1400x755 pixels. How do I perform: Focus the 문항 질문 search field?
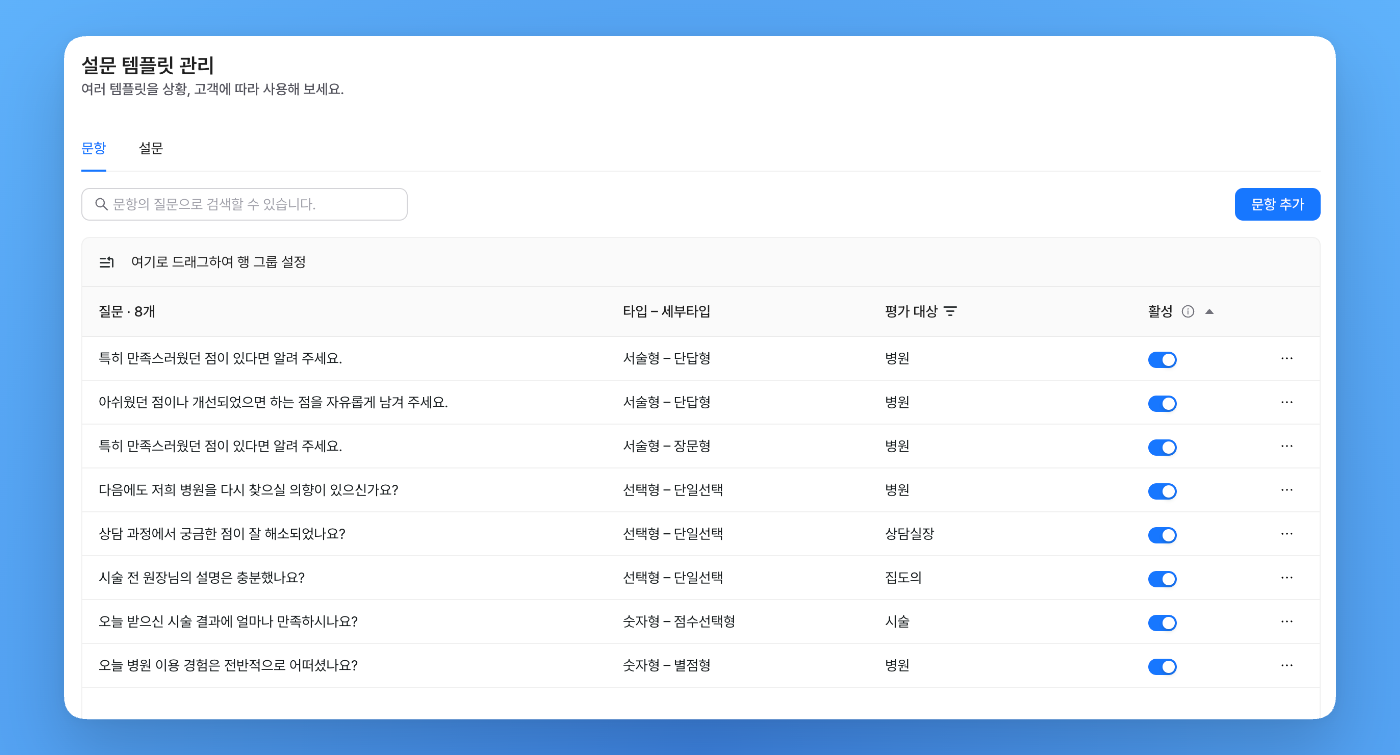click(244, 204)
